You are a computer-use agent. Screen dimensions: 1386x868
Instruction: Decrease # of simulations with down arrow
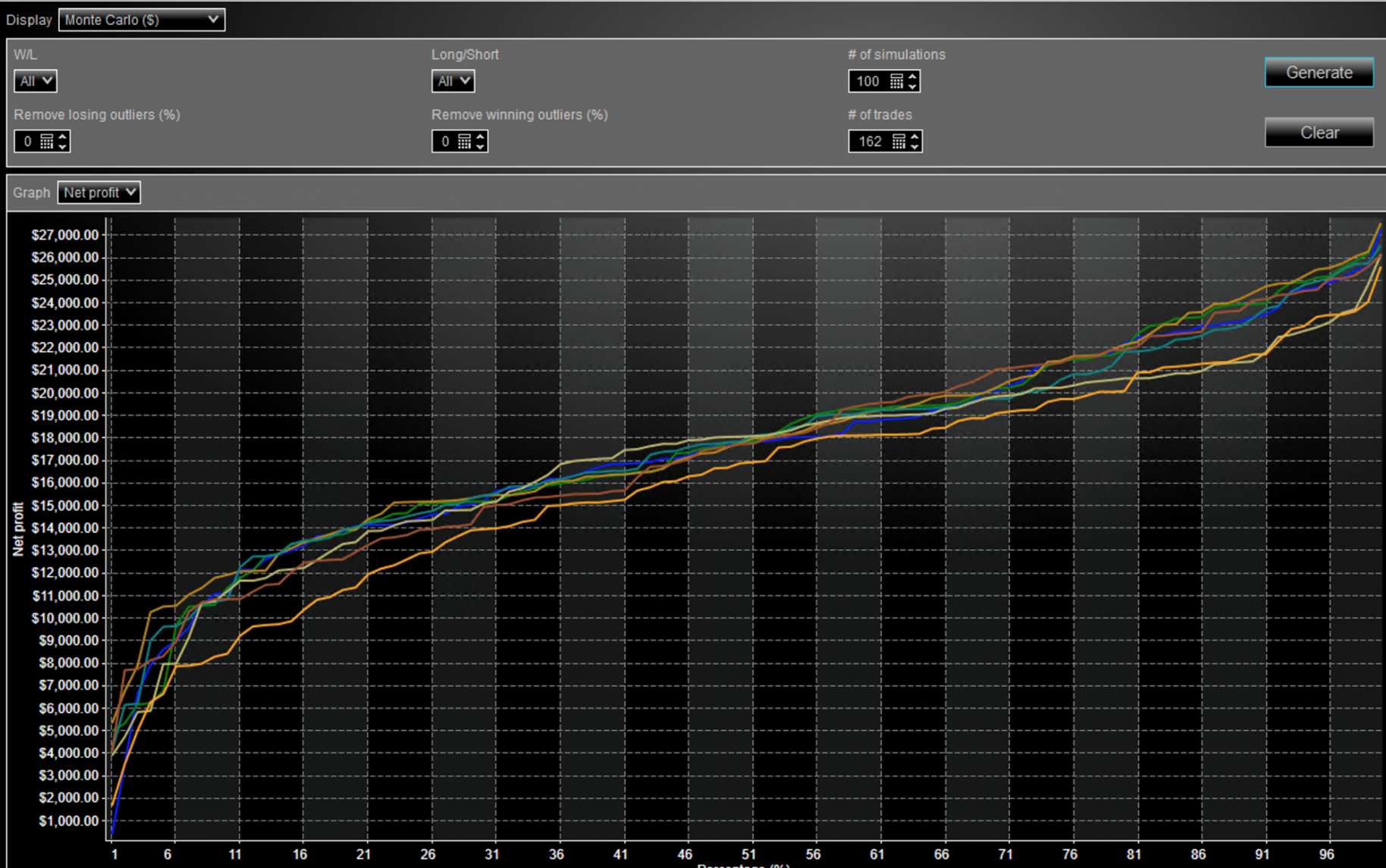(x=913, y=86)
